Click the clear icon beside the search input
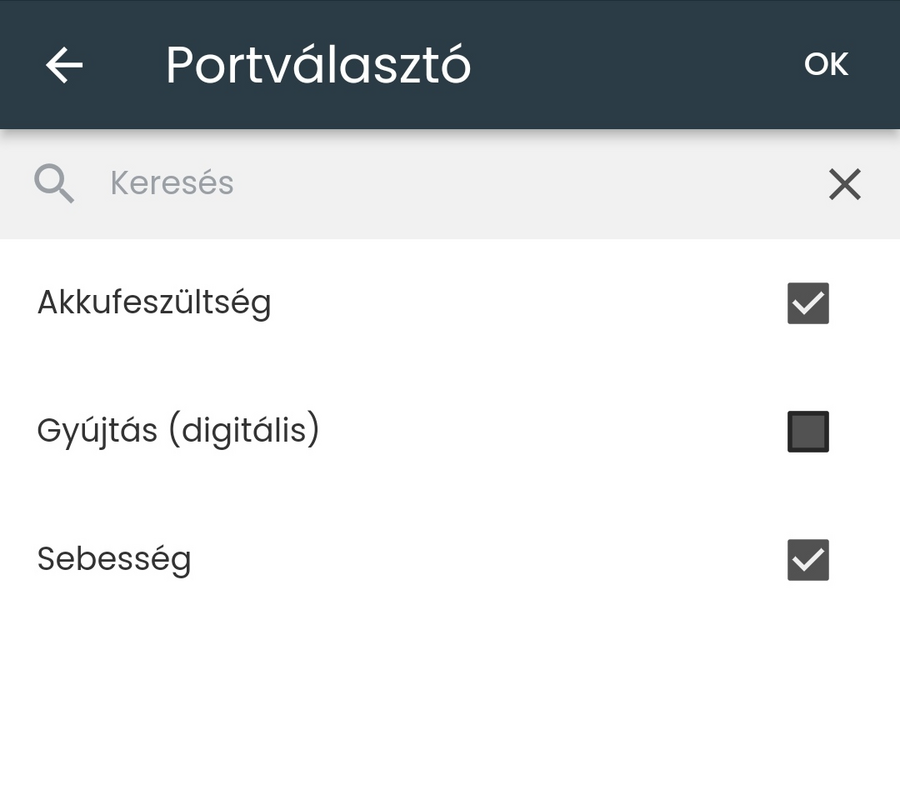The image size is (900, 800). point(845,184)
